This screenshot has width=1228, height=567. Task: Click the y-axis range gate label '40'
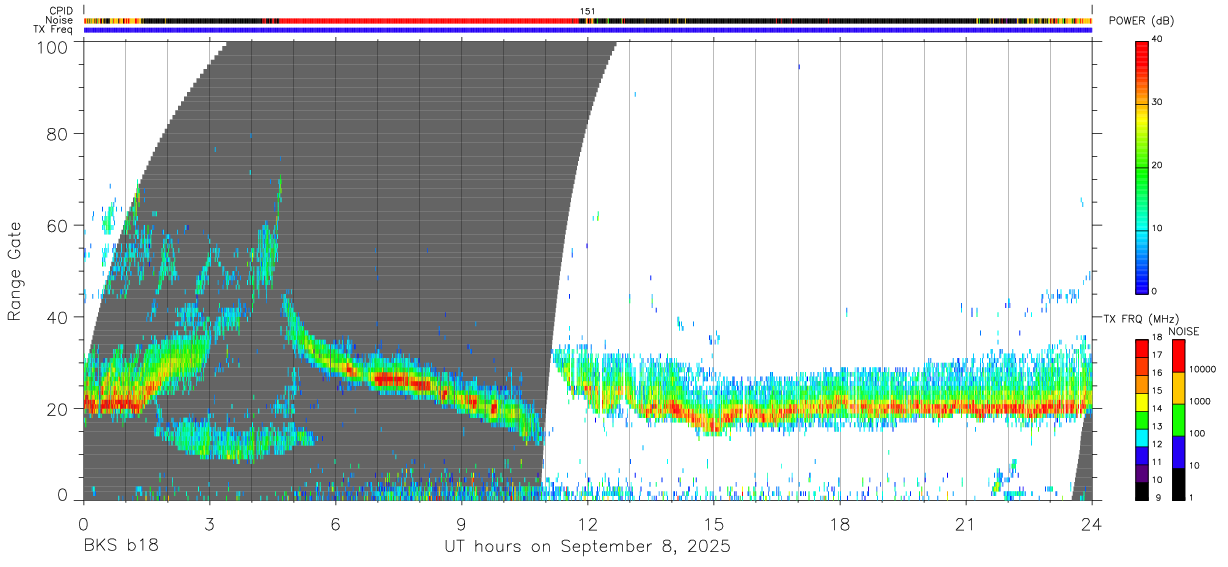[58, 317]
